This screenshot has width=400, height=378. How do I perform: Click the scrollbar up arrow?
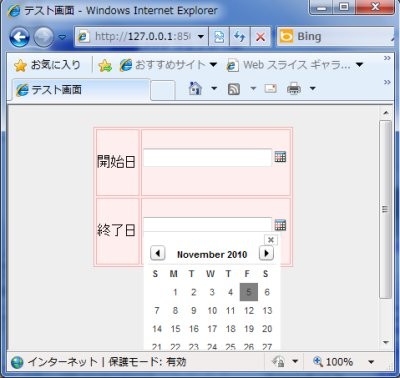coord(386,113)
